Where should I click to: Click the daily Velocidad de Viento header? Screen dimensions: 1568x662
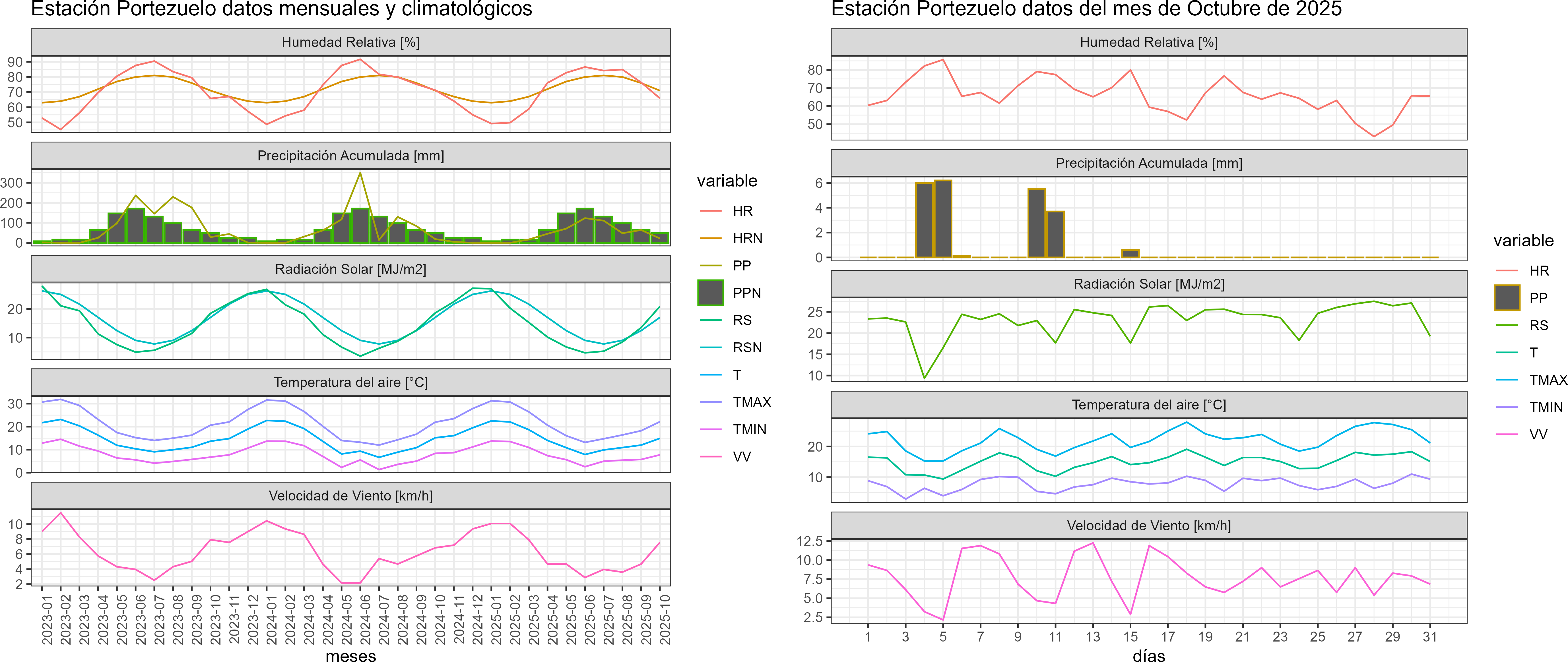pyautogui.click(x=1149, y=526)
